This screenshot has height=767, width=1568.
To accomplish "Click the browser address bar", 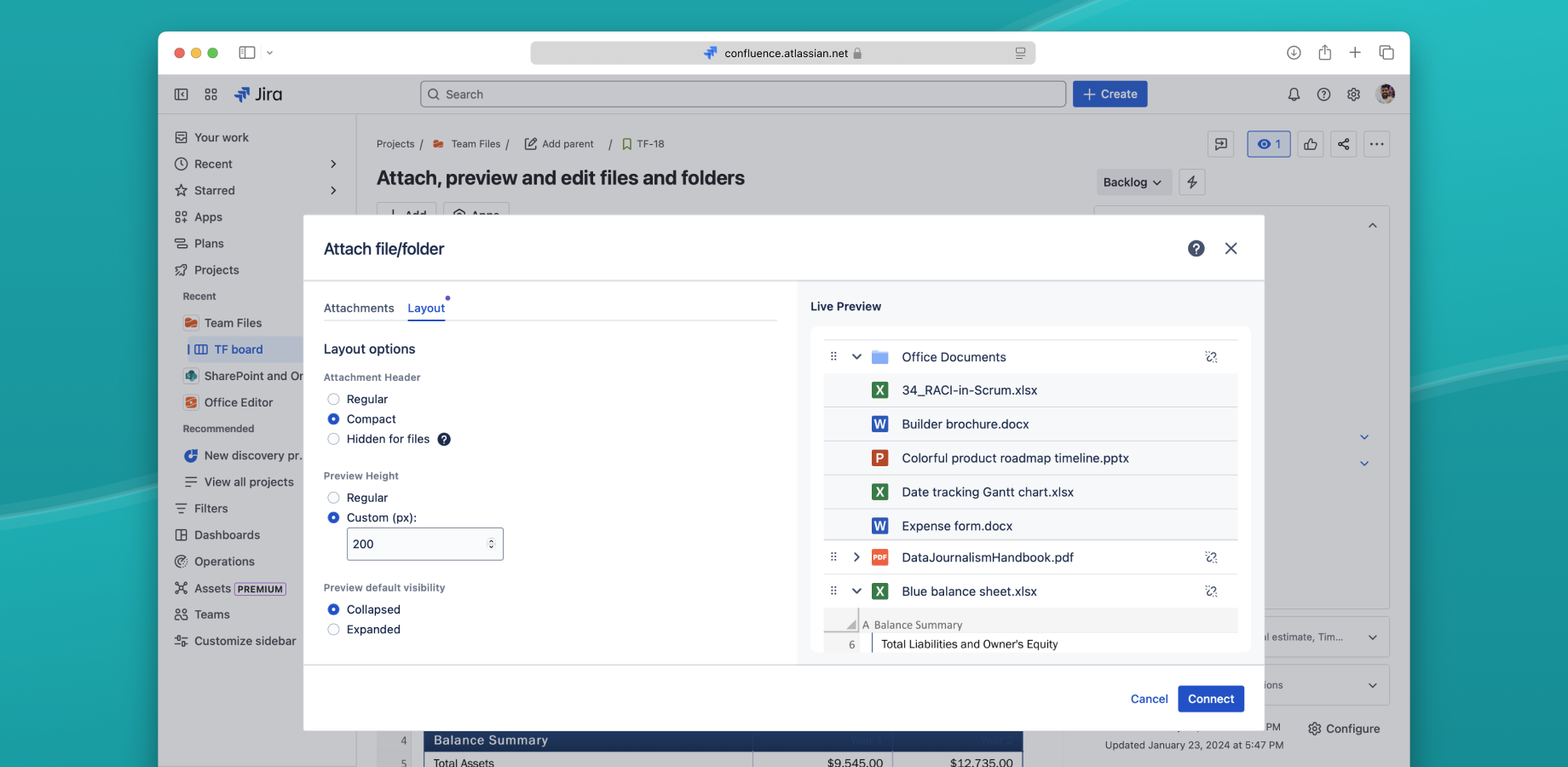I will [x=783, y=53].
